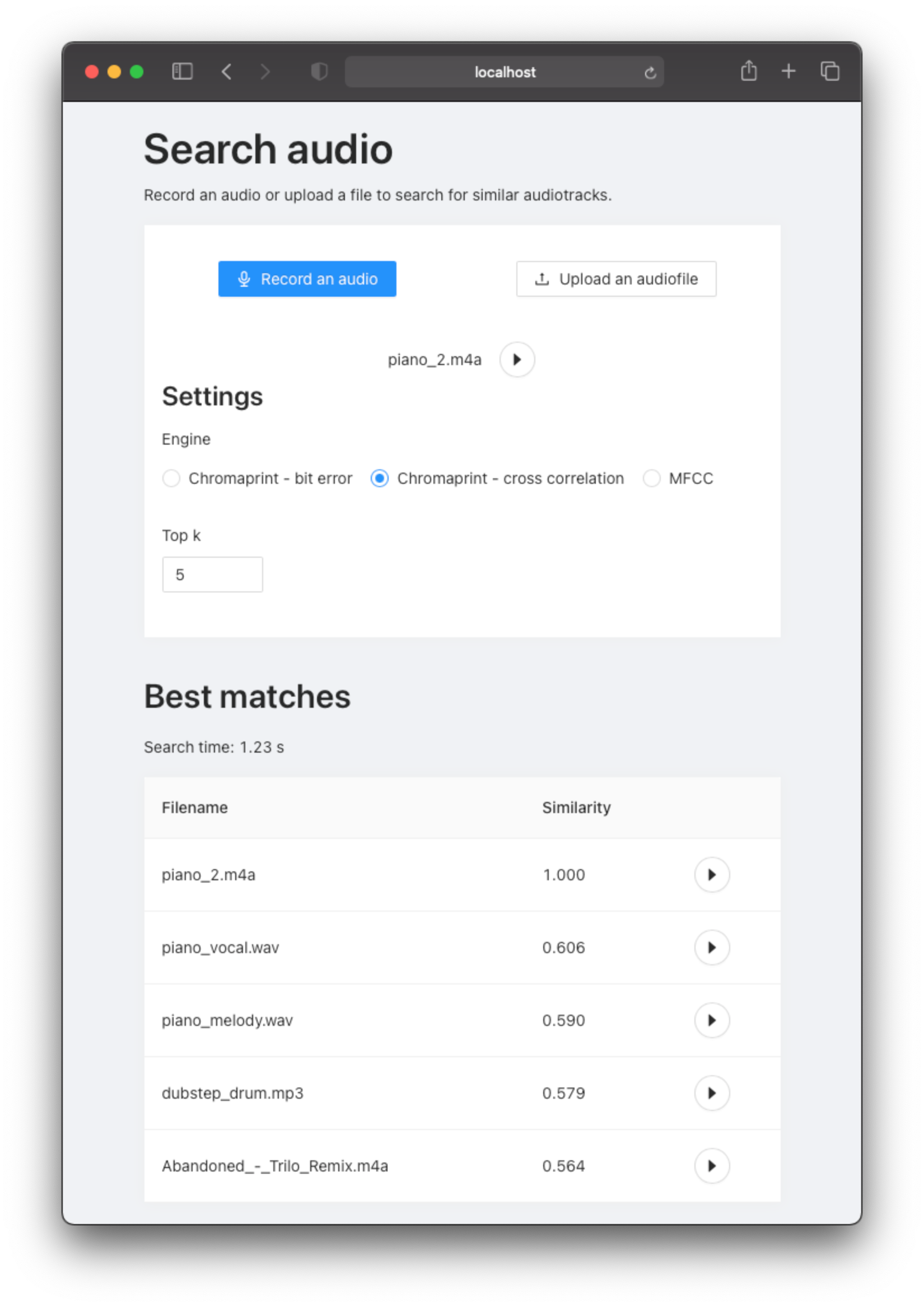Select Chromaprint - bit error engine
Screen dimensions: 924x1307
pyautogui.click(x=171, y=478)
